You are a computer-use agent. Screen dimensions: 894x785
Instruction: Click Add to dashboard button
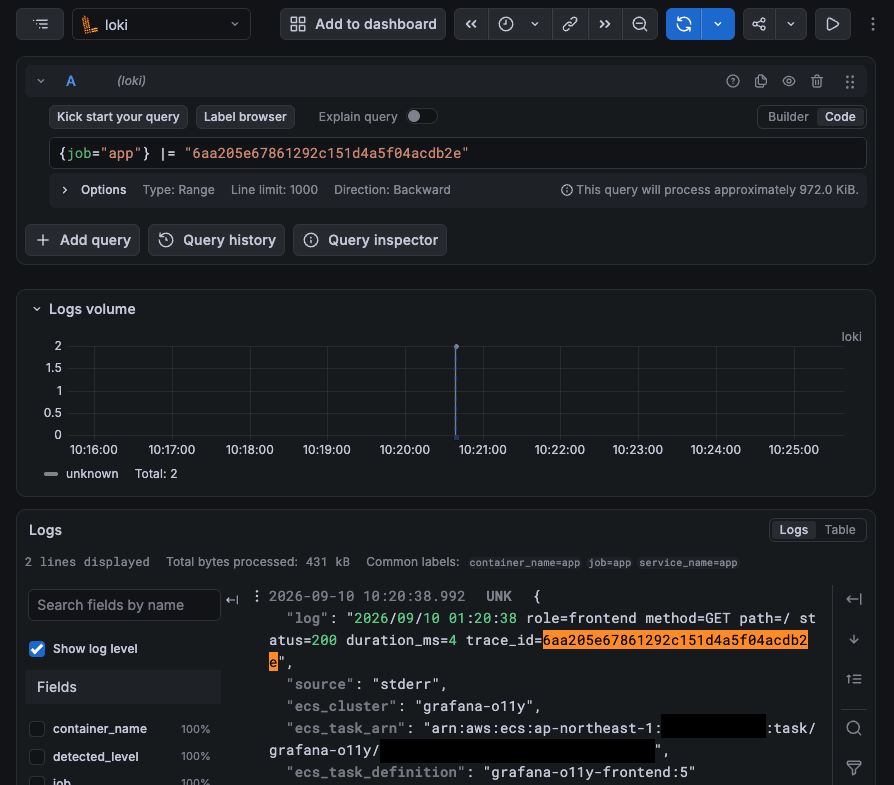click(363, 24)
